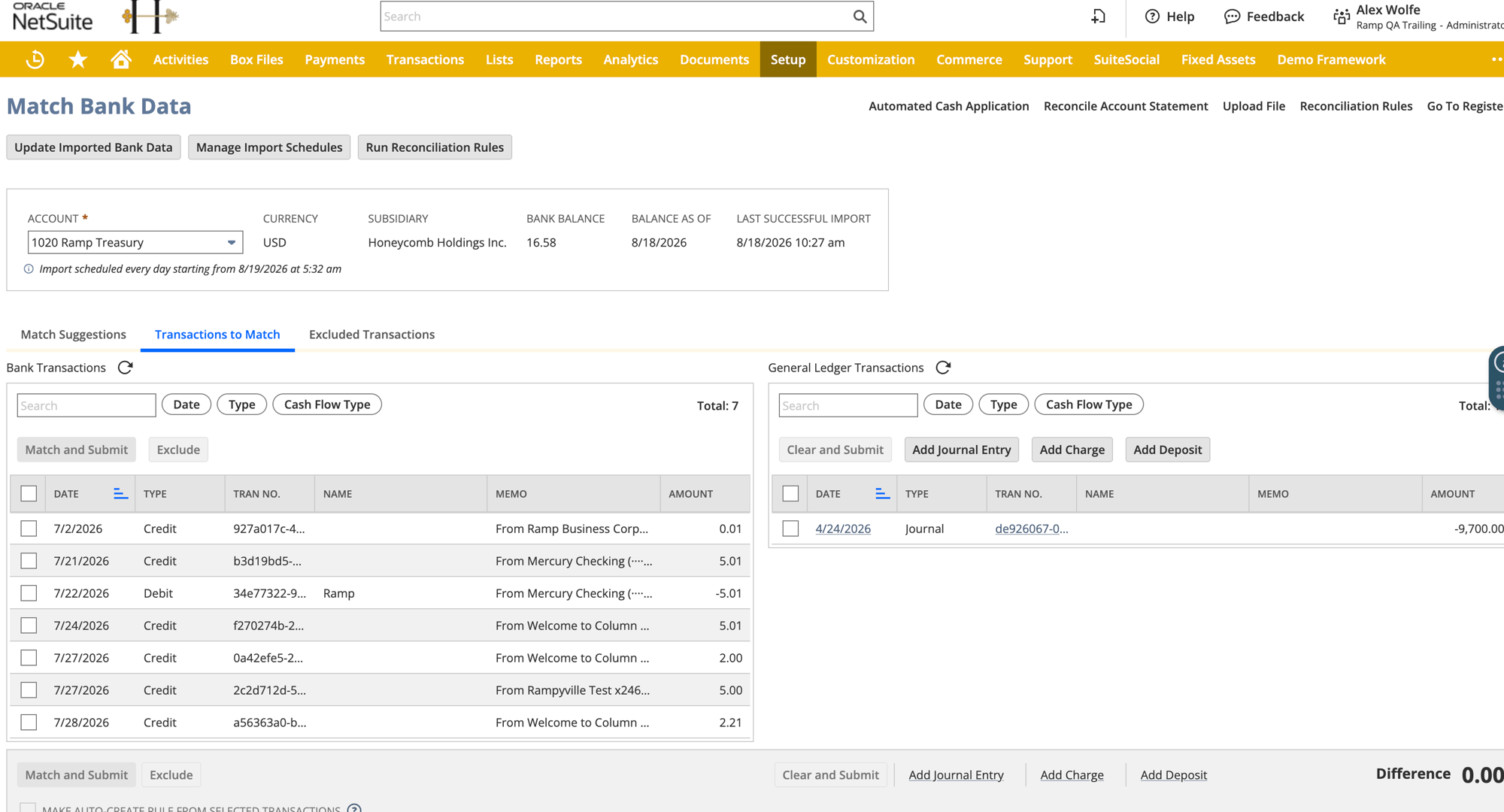Open Upload File link
This screenshot has height=812, width=1504.
pos(1254,106)
